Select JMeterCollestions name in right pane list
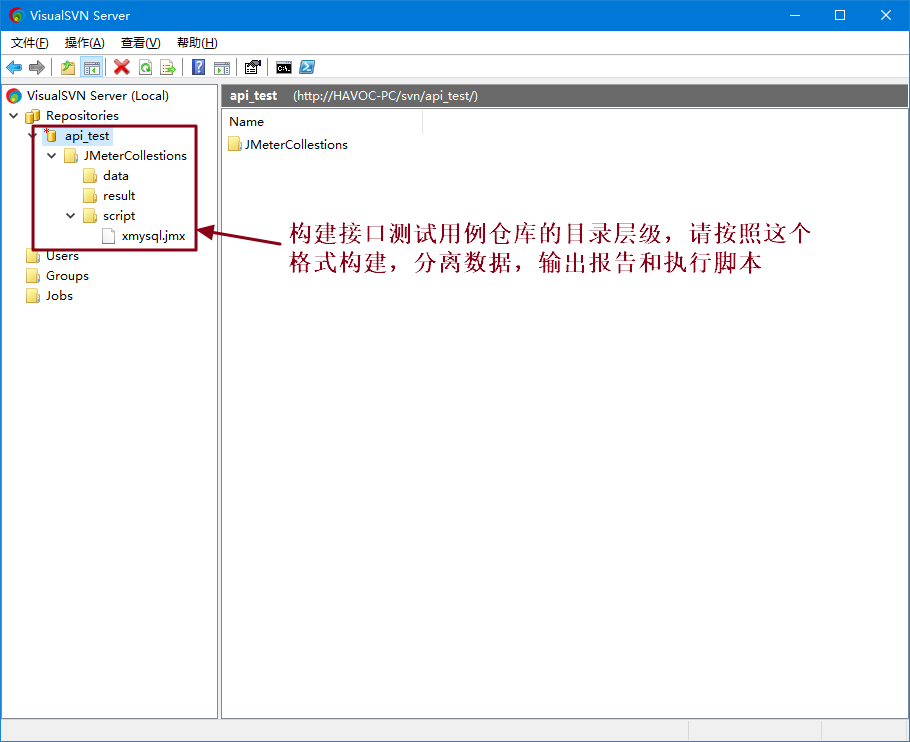The width and height of the screenshot is (910, 742). (x=296, y=144)
